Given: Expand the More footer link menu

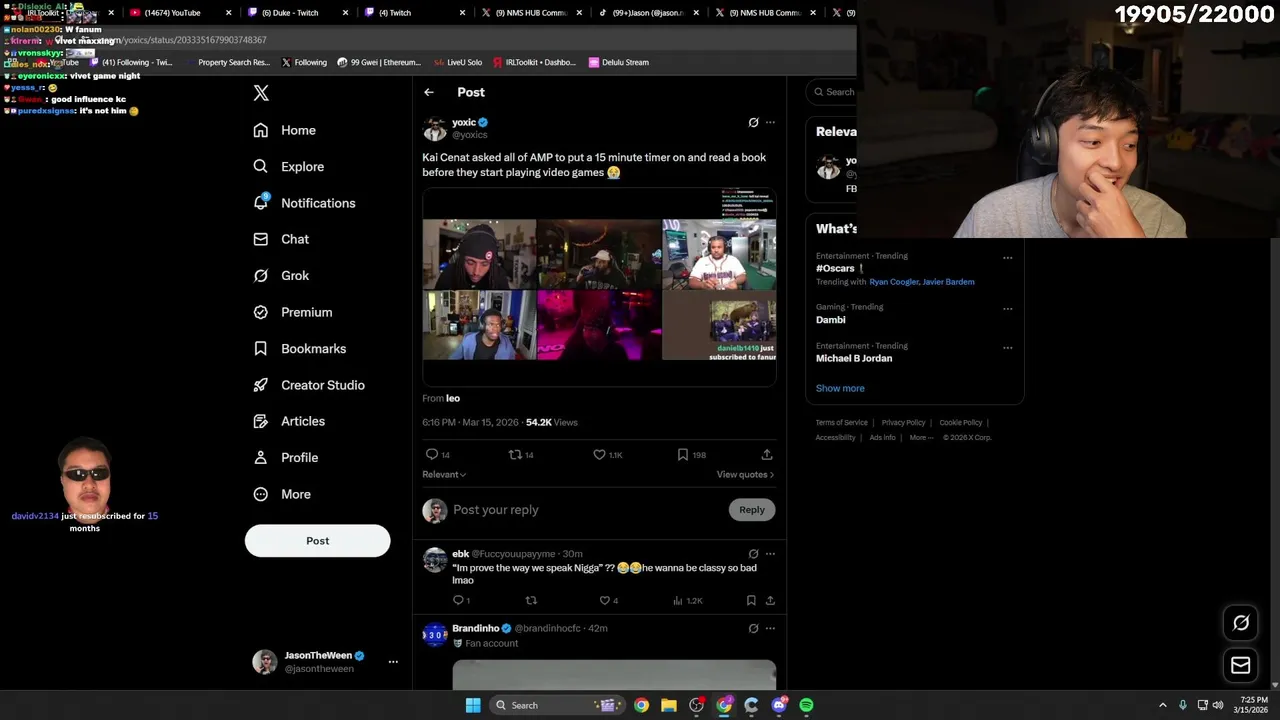Looking at the screenshot, I should click(x=921, y=437).
